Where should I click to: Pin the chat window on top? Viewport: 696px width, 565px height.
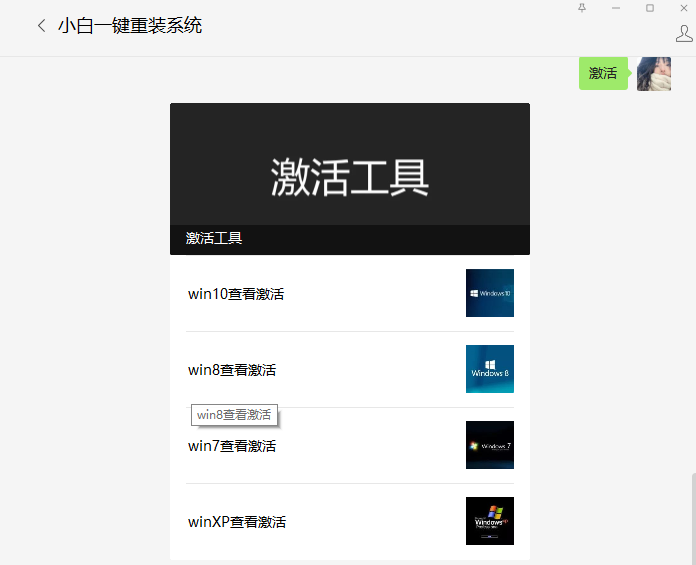(x=582, y=8)
